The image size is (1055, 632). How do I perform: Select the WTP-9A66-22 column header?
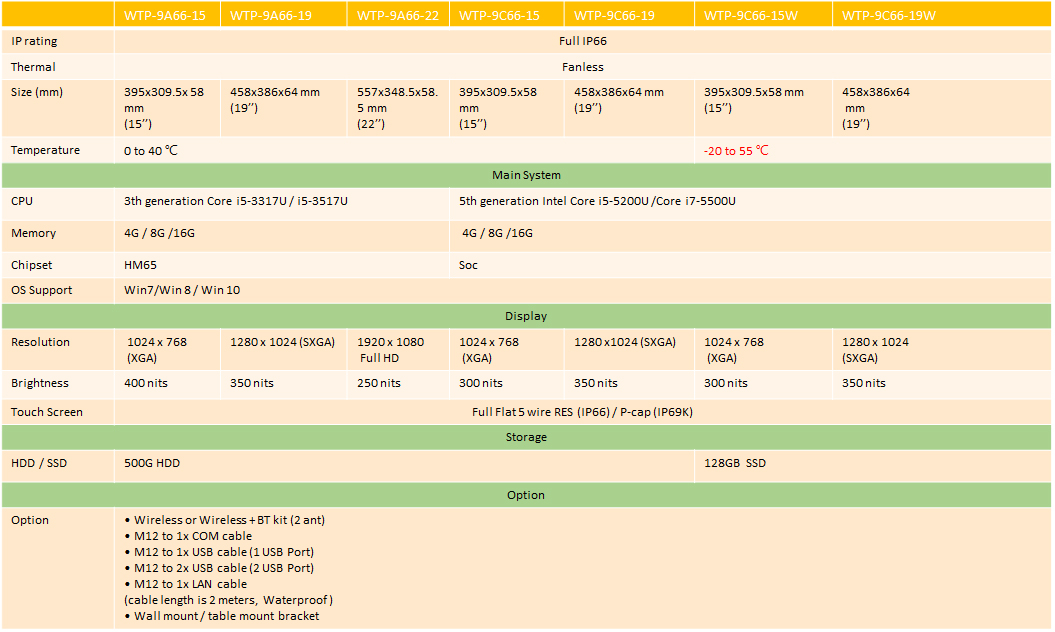(x=397, y=16)
